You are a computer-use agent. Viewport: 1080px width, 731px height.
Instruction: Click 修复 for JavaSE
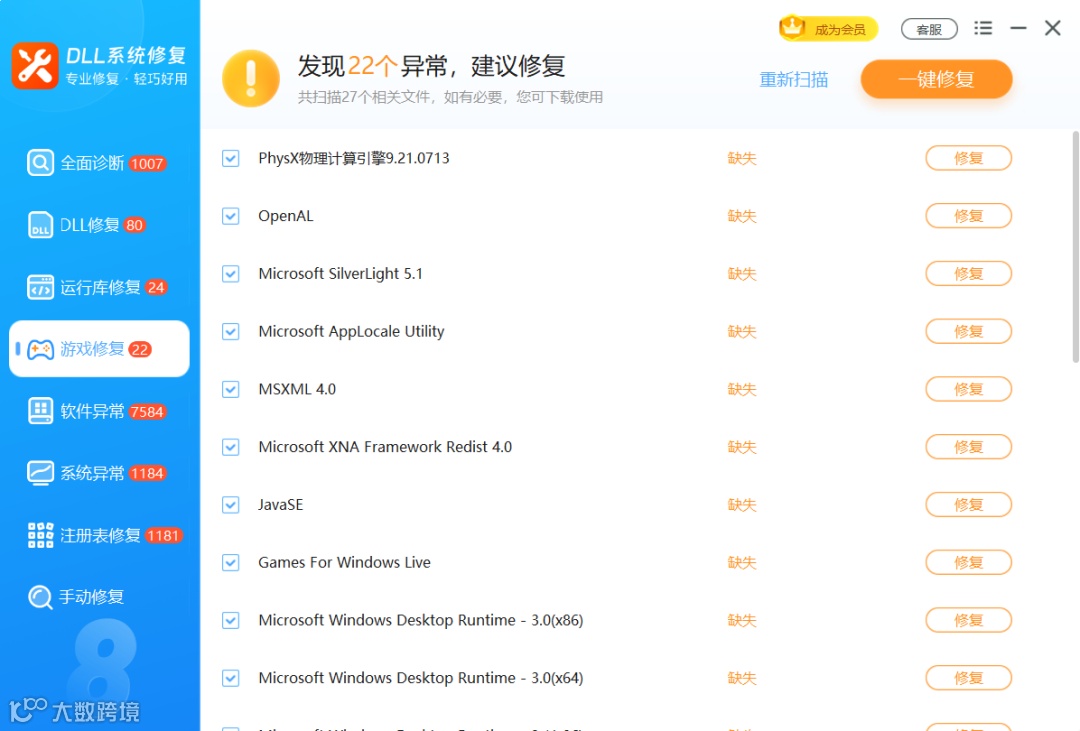click(968, 505)
